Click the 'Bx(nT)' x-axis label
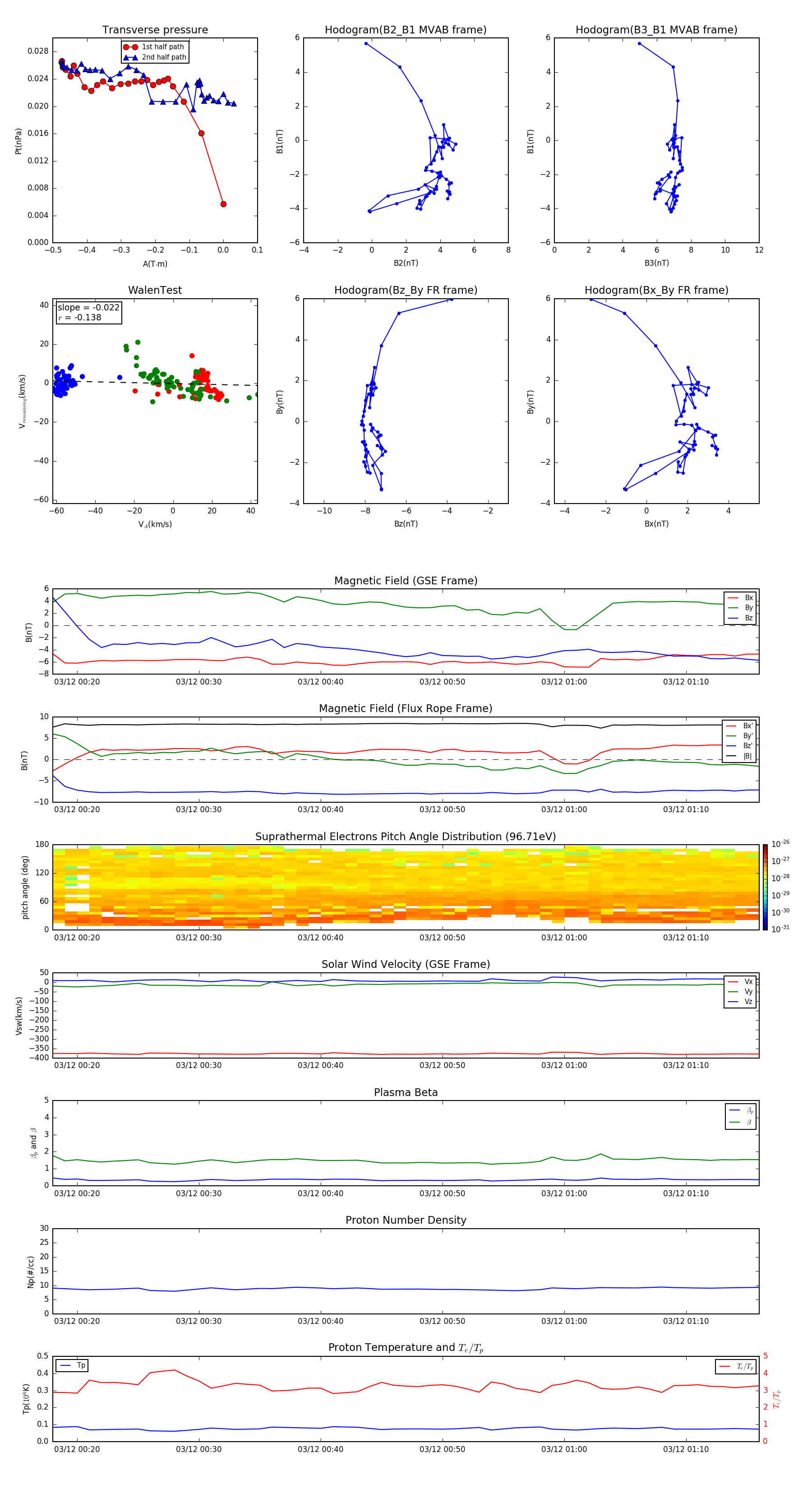 point(656,524)
